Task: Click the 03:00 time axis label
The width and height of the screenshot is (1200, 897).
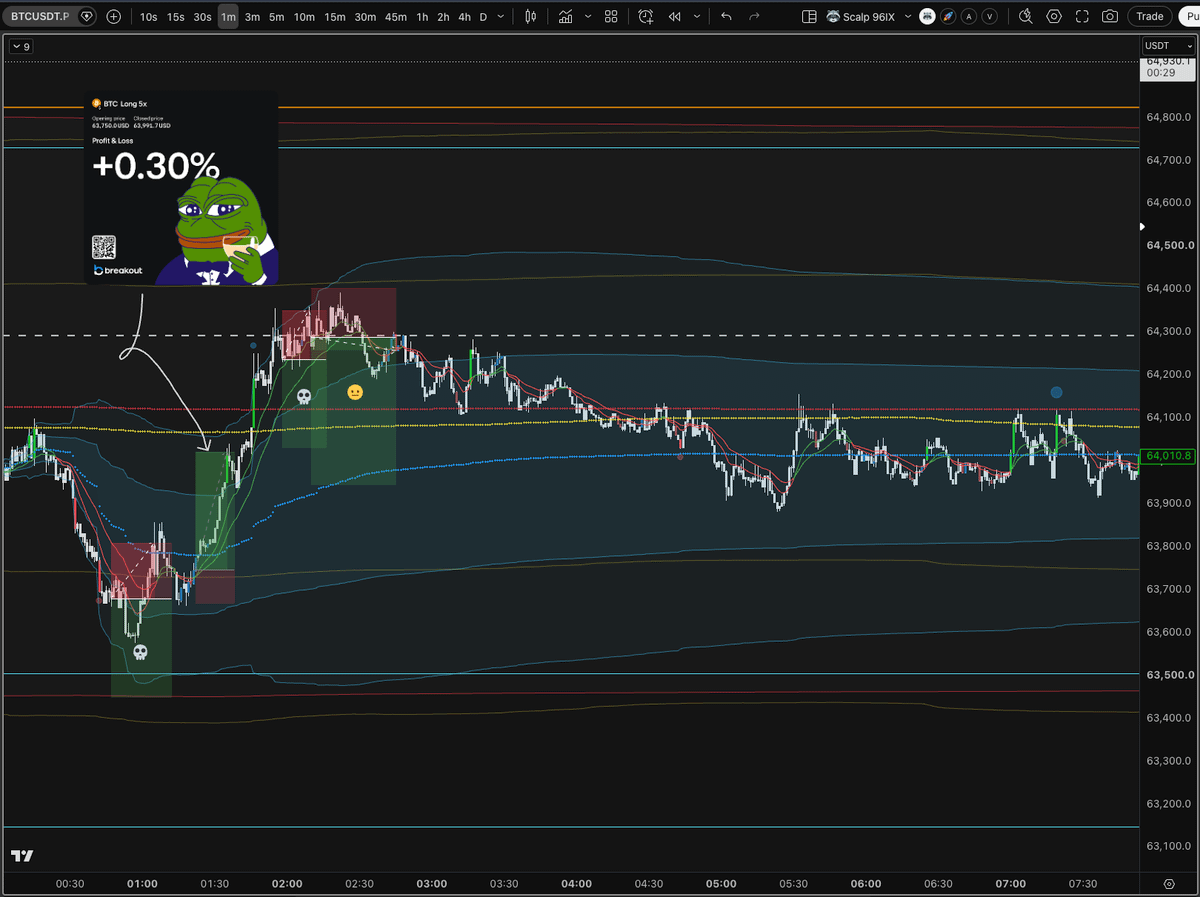Action: pyautogui.click(x=432, y=884)
